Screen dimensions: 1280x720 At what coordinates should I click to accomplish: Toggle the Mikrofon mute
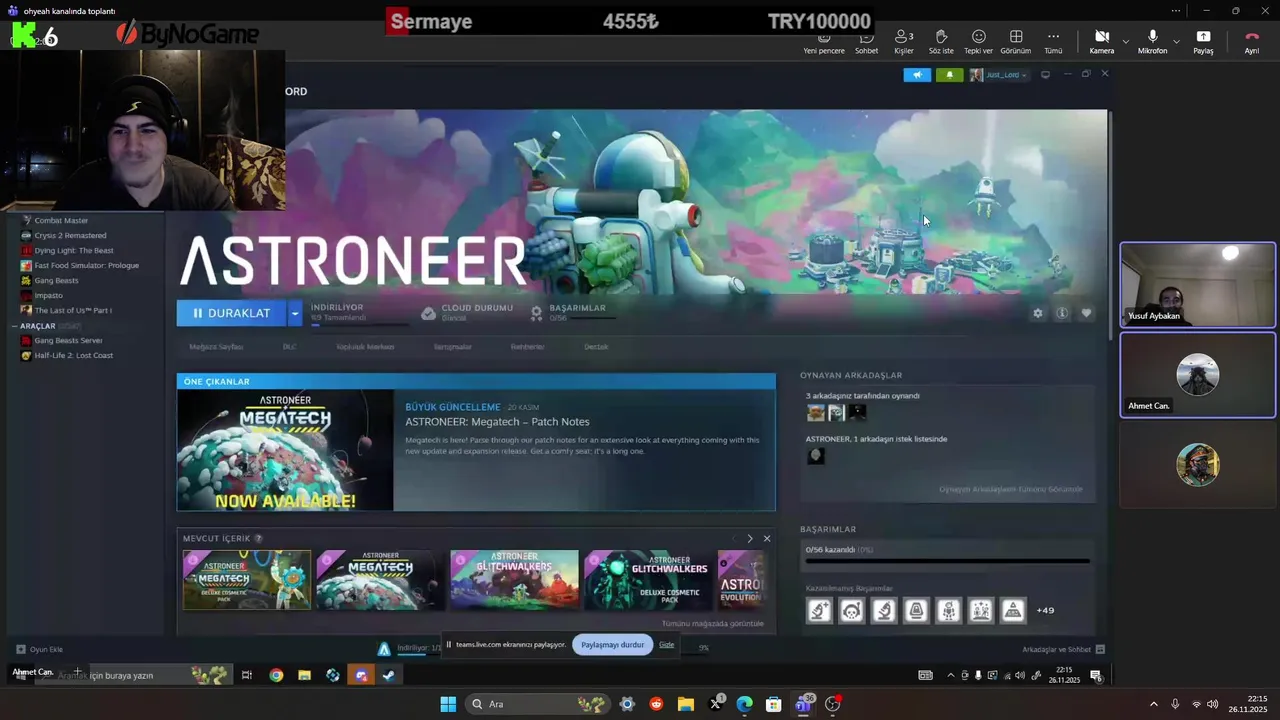pos(1152,43)
